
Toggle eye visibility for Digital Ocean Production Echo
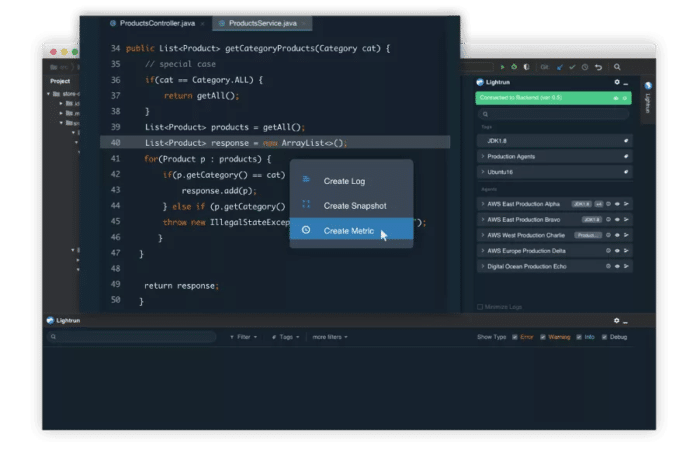[617, 266]
